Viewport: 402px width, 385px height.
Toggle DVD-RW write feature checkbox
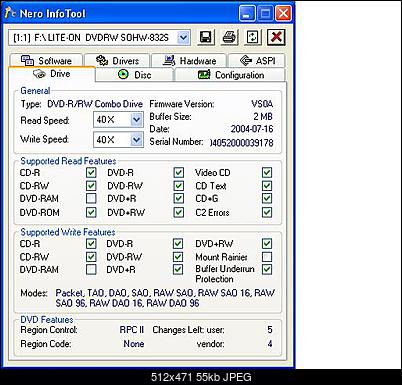(178, 257)
